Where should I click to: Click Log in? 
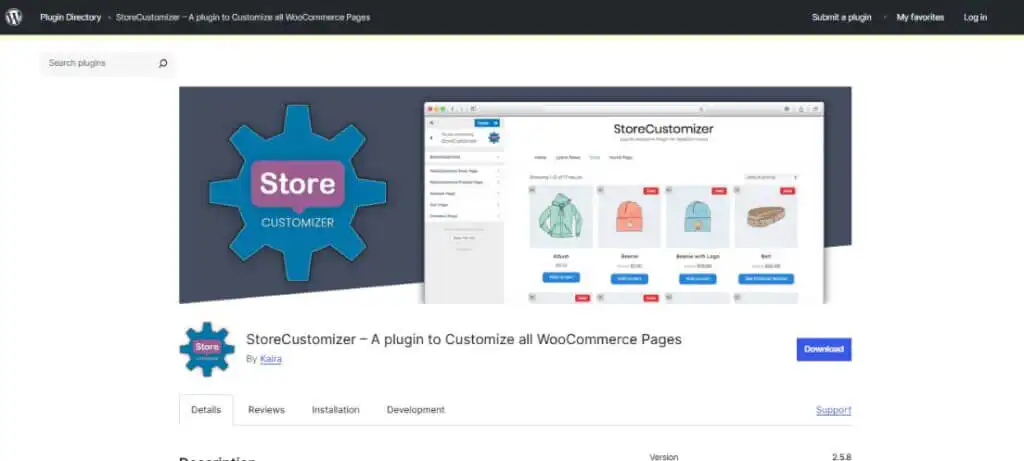[975, 18]
